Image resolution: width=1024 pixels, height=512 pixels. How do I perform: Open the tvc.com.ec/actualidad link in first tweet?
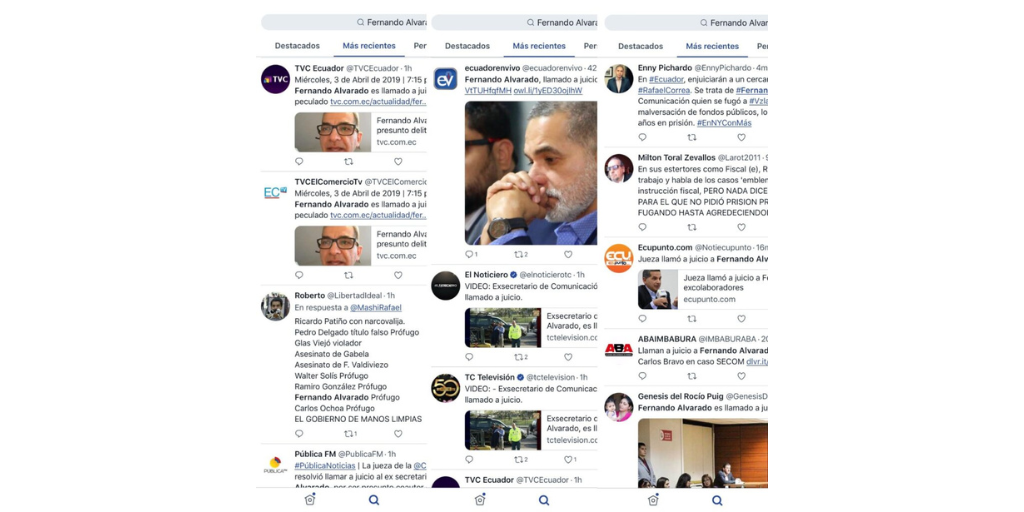tap(379, 102)
